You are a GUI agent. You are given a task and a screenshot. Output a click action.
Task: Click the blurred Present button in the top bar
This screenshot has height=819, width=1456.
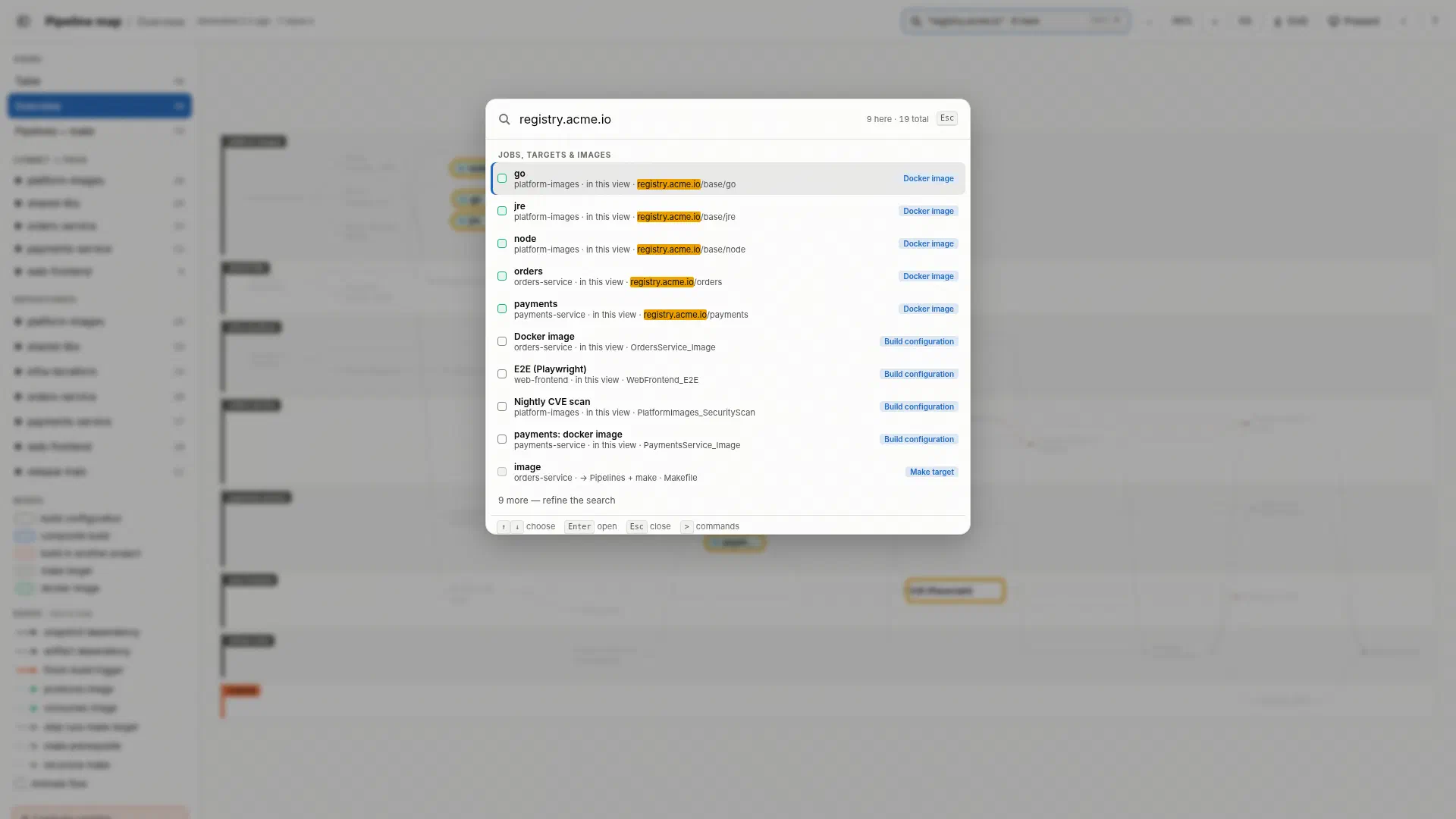click(x=1354, y=21)
